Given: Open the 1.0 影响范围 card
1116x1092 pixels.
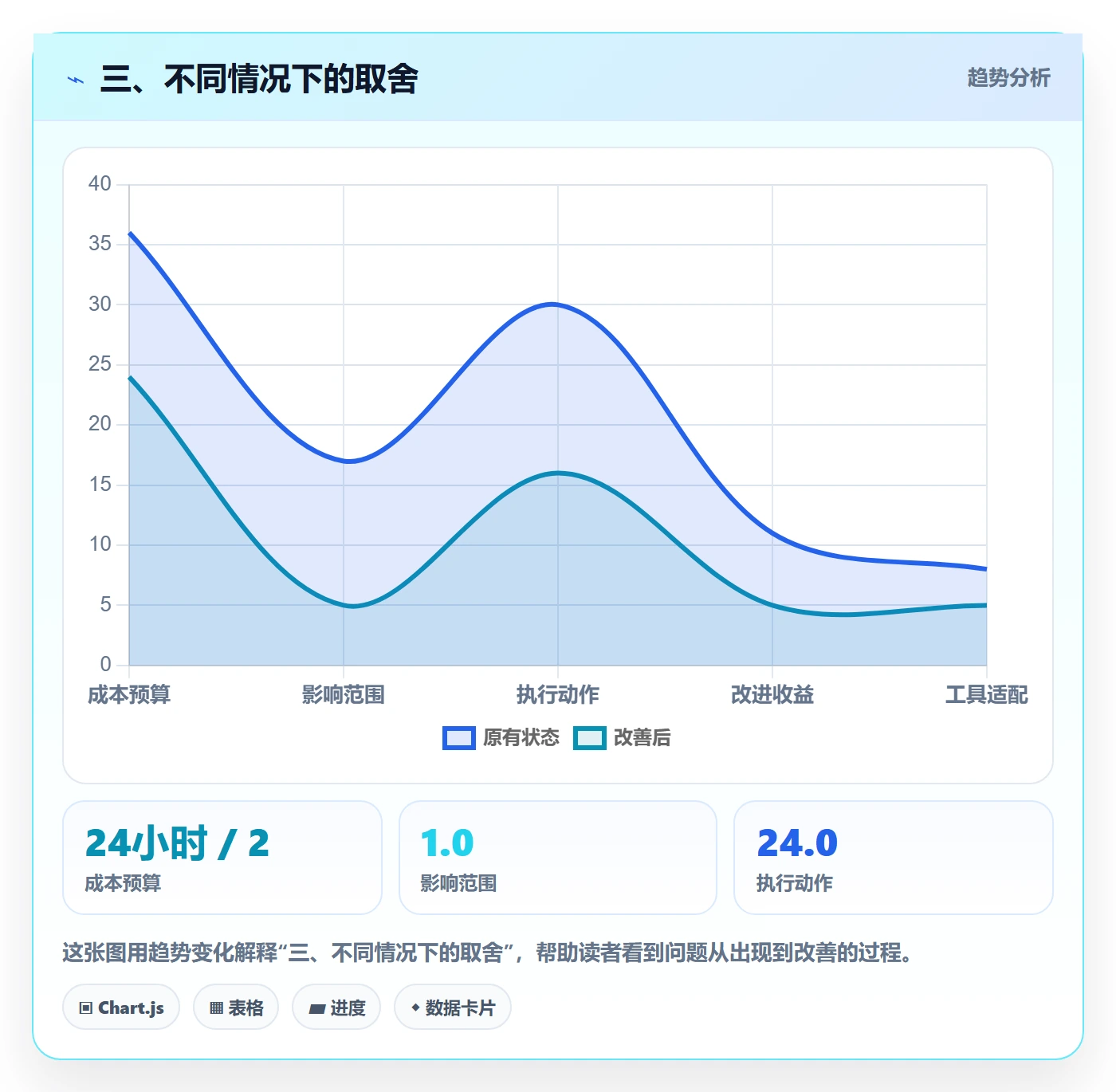Looking at the screenshot, I should click(x=558, y=858).
